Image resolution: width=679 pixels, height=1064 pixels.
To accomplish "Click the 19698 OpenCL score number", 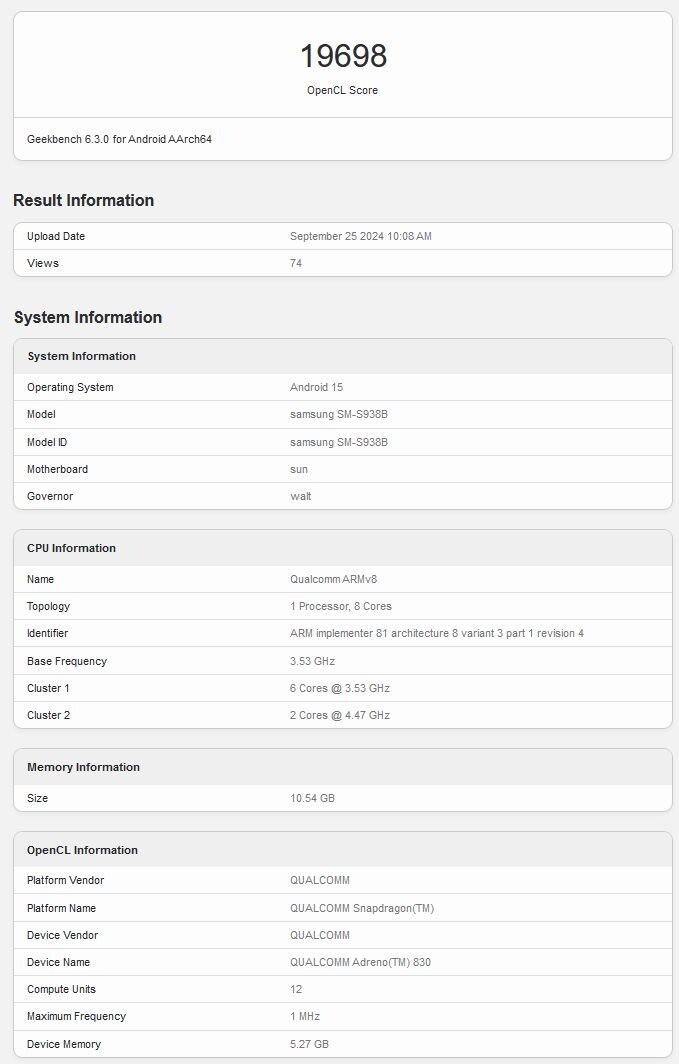I will [x=343, y=56].
